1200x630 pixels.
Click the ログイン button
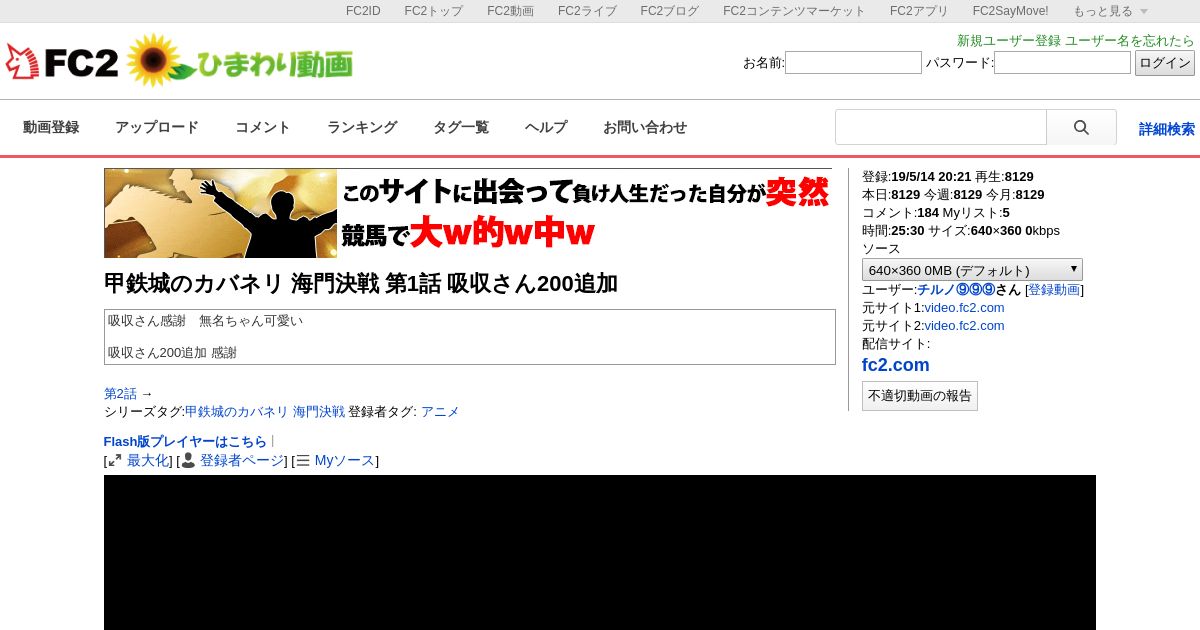coord(1165,63)
